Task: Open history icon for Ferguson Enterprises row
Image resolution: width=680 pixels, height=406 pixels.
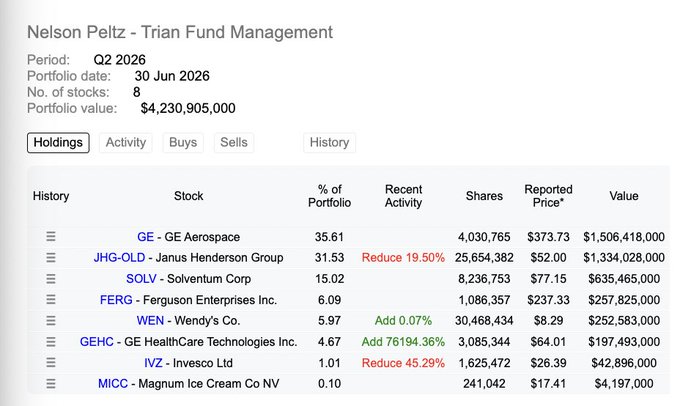Action: pos(51,300)
